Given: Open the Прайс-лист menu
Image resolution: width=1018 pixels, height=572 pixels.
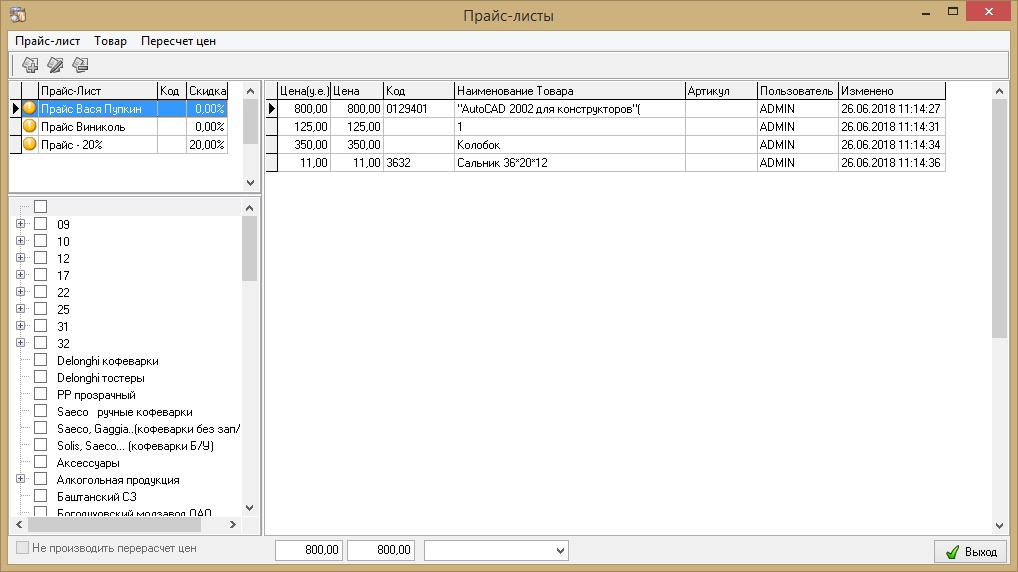Looking at the screenshot, I should 48,41.
